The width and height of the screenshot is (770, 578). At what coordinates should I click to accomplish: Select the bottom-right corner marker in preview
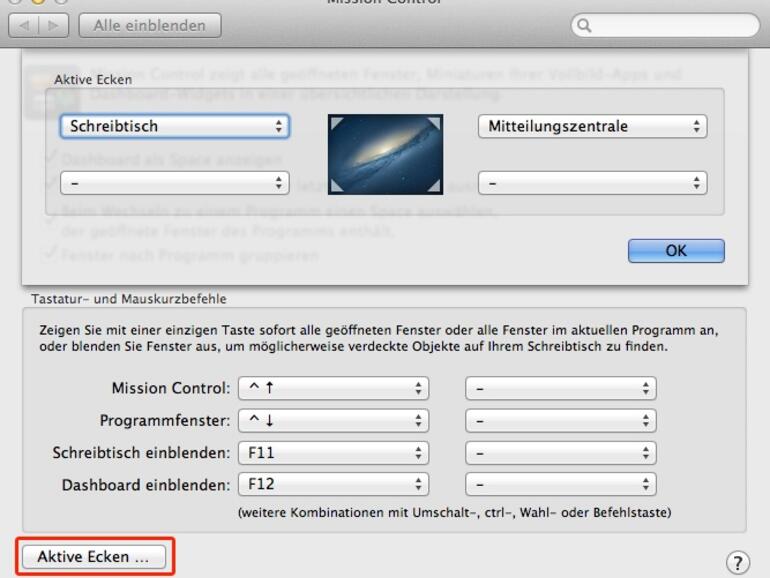434,186
